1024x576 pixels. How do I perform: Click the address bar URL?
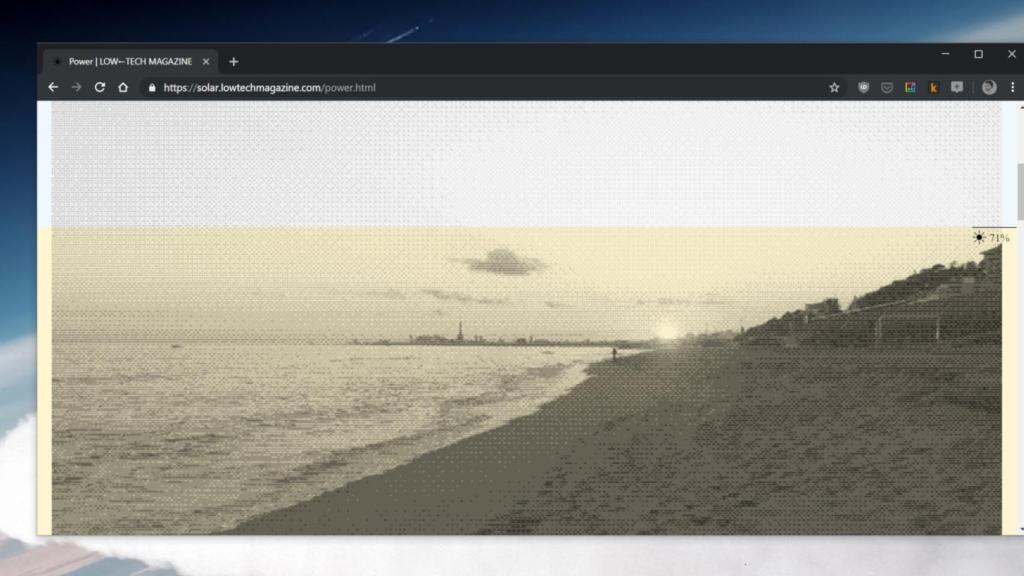pos(270,87)
